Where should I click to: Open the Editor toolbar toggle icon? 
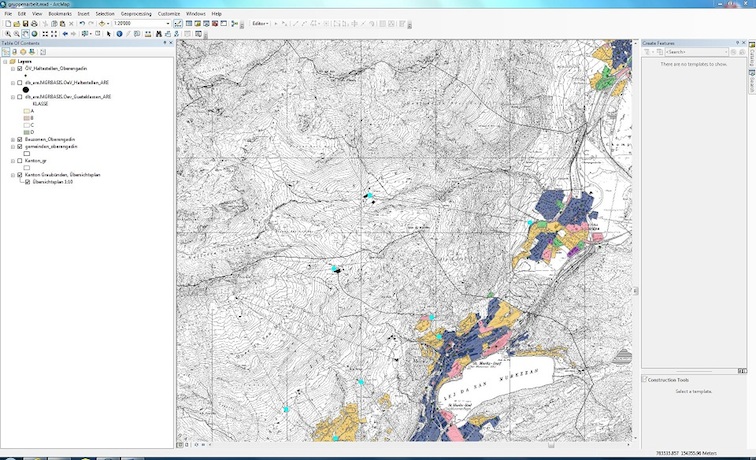[178, 23]
